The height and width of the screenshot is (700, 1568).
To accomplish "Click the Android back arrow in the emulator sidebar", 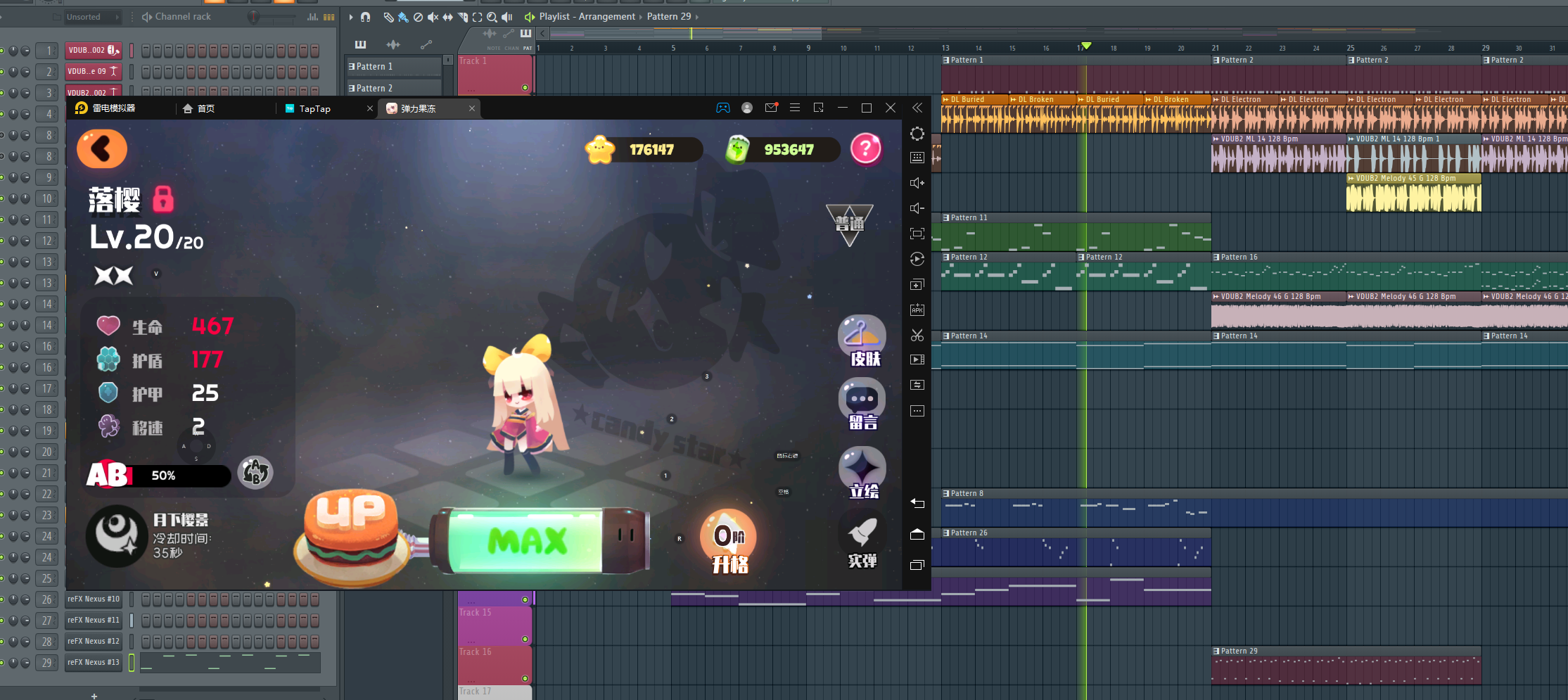I will coord(917,503).
